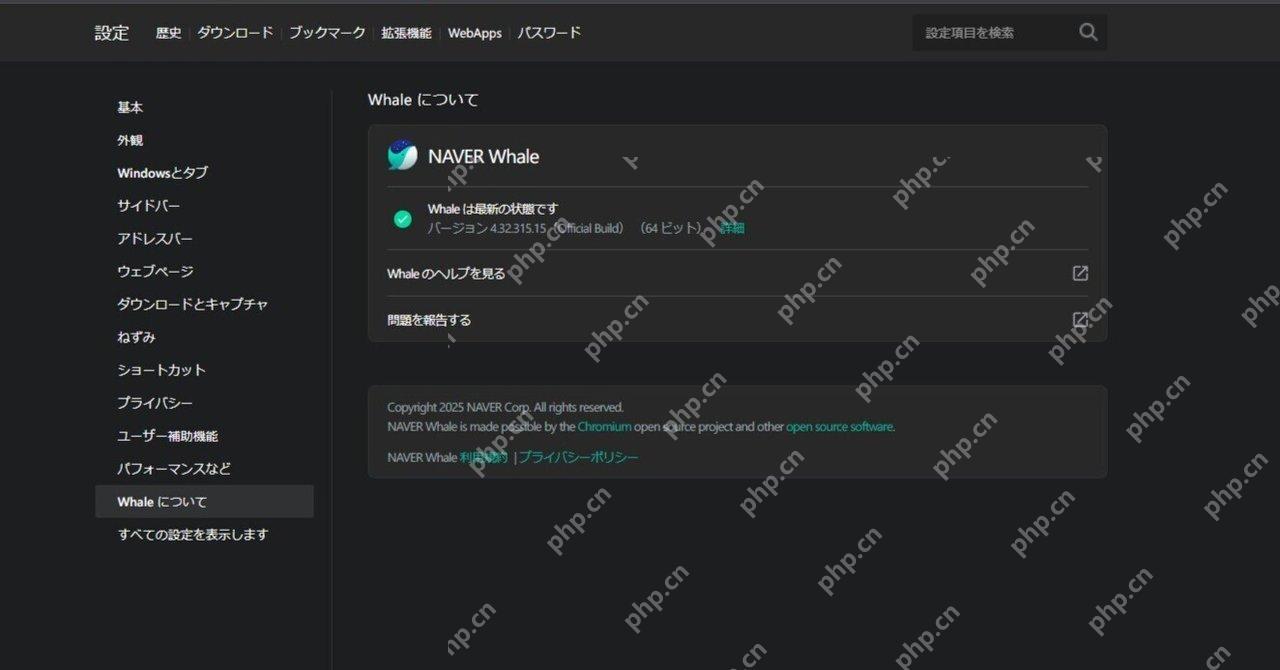The image size is (1280, 670).
Task: Open WebApps header tab
Action: (x=474, y=33)
